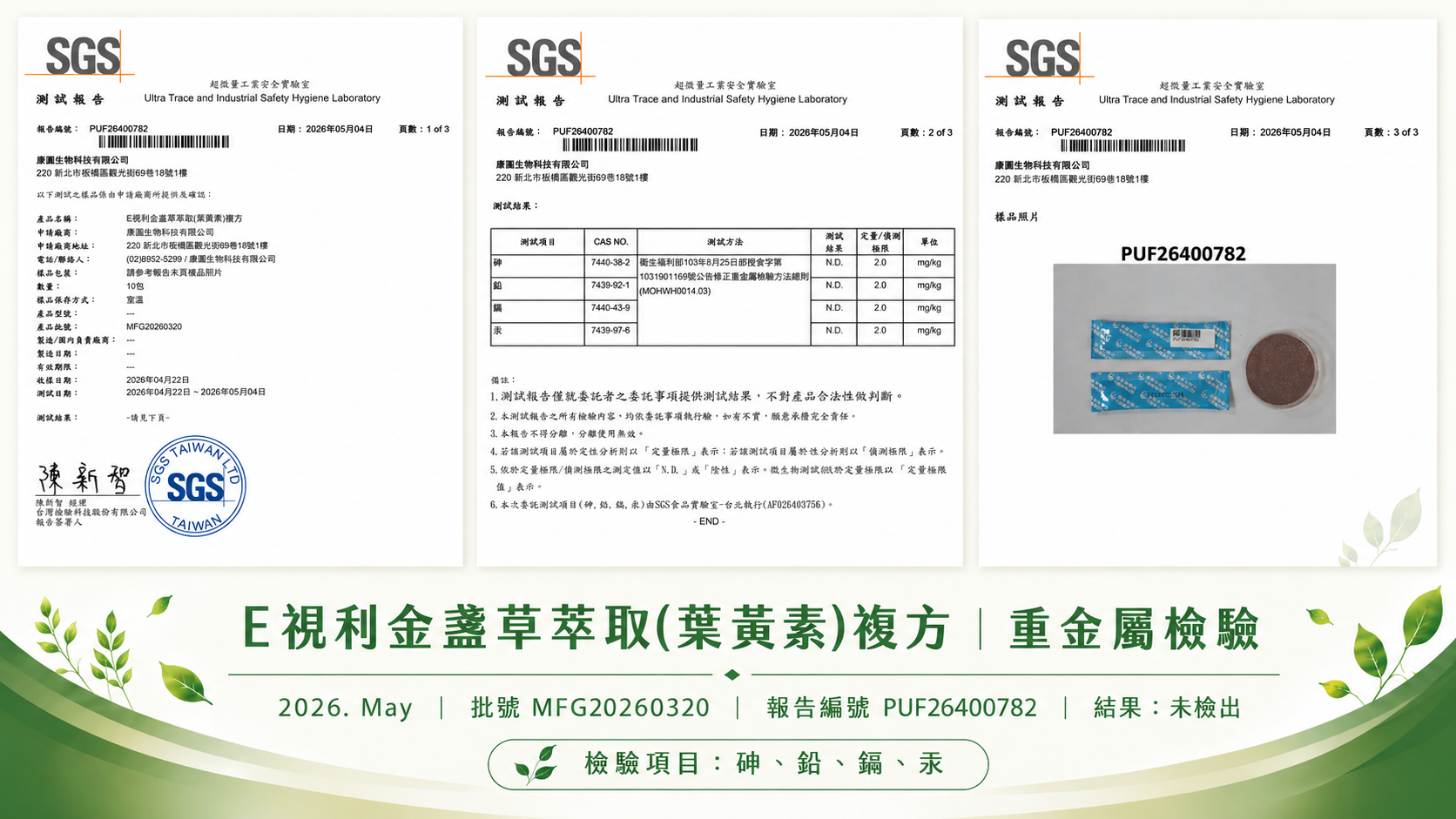This screenshot has height=819, width=1456.
Task: Click CAS number 7440-38-2
Action: (x=610, y=263)
